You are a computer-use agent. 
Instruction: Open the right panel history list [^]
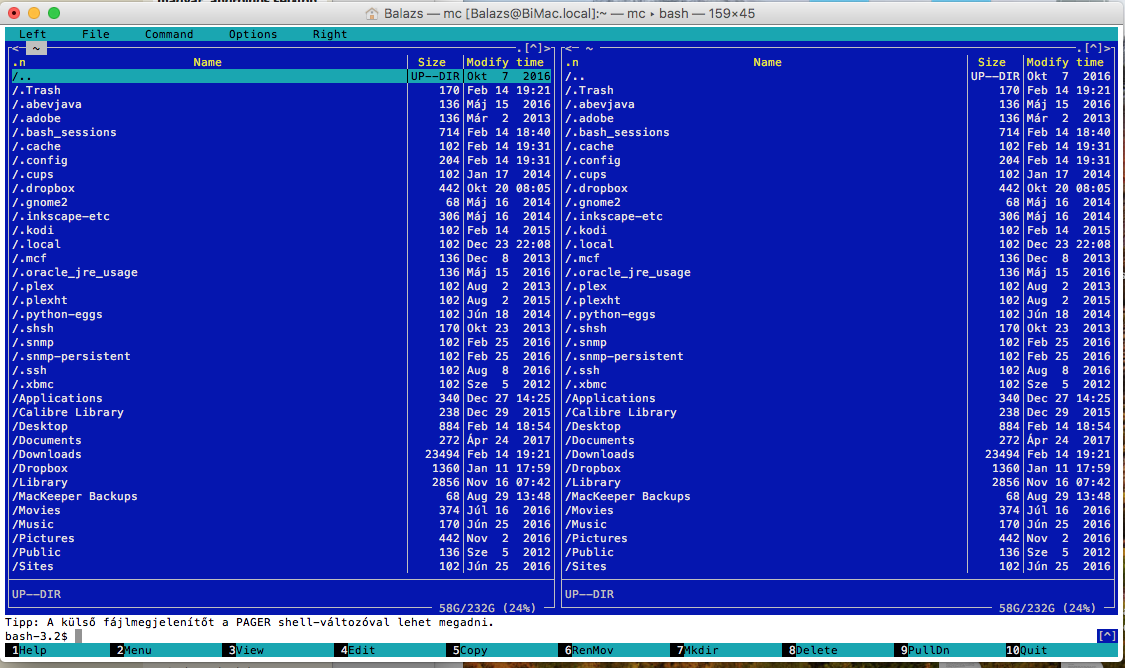pos(1093,48)
